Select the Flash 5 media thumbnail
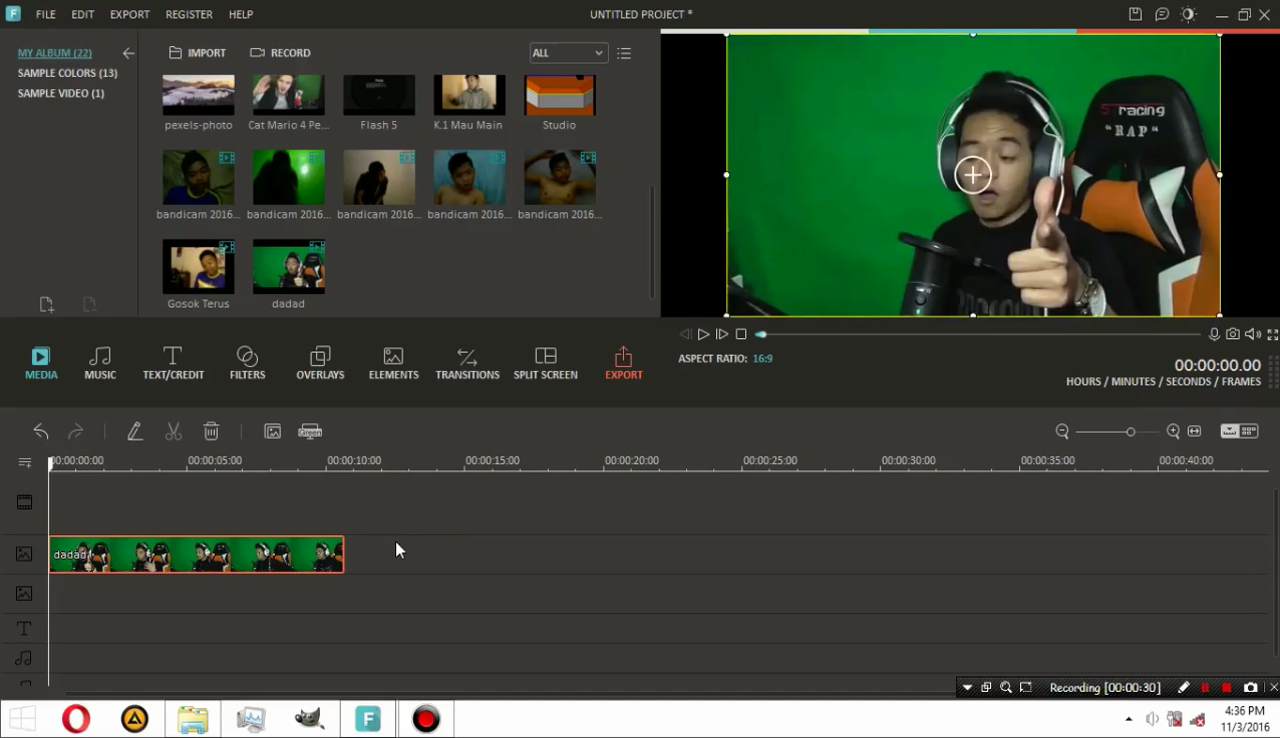1280x738 pixels. click(379, 96)
